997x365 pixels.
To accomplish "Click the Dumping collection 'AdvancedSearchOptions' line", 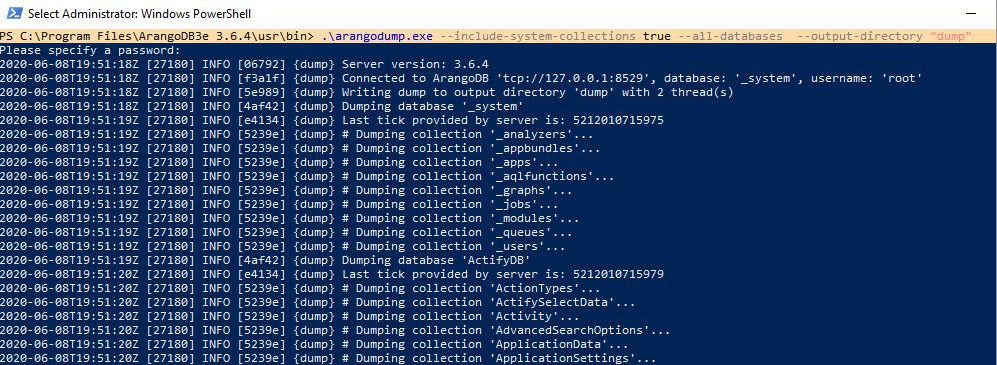I will point(335,330).
